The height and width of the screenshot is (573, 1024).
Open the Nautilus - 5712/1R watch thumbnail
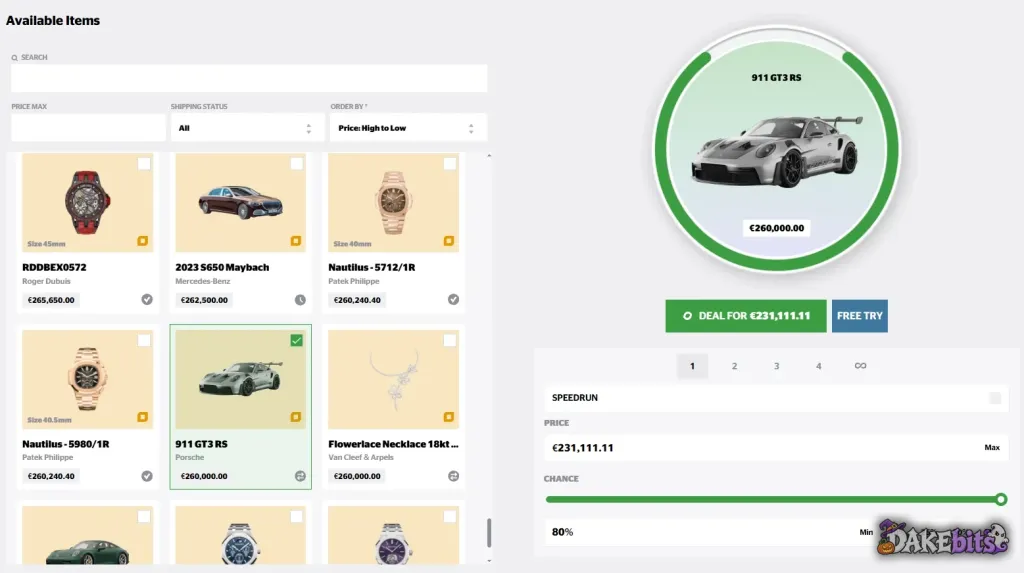tap(393, 203)
